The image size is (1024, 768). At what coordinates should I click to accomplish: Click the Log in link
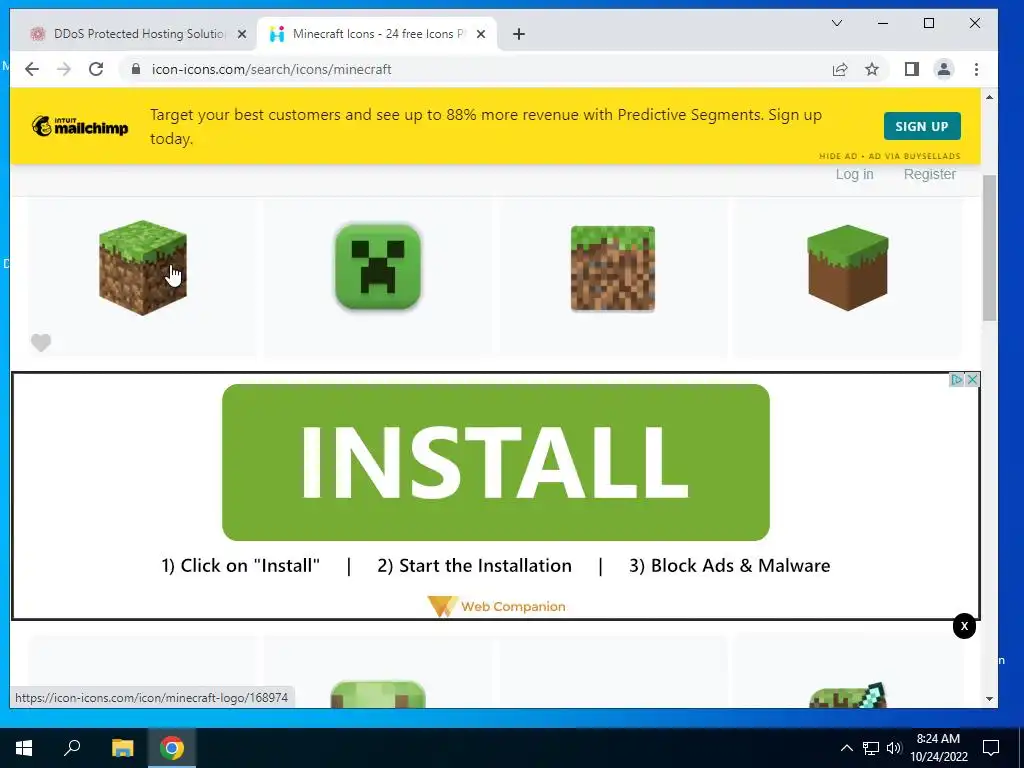(854, 174)
